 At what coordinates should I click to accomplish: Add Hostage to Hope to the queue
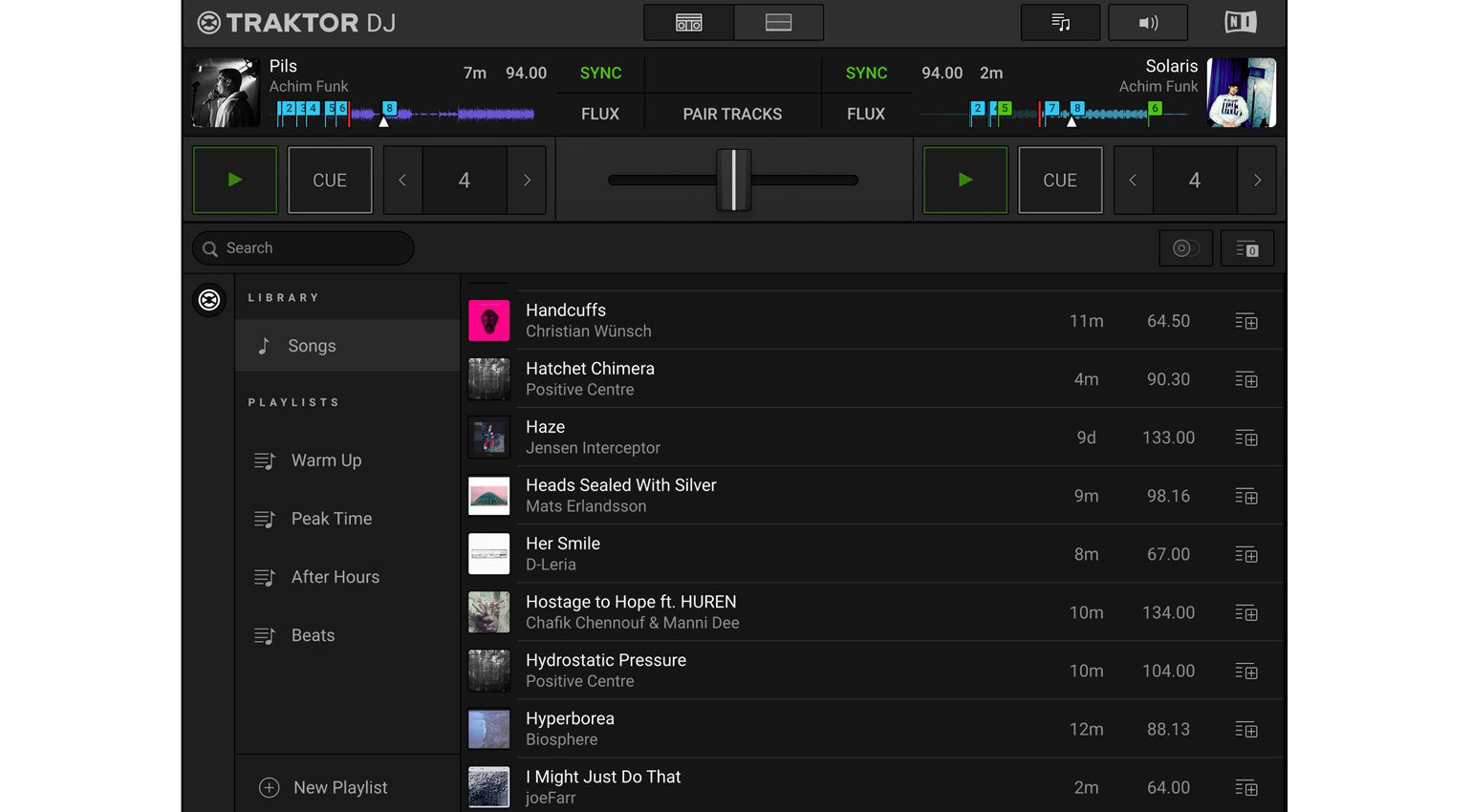pyautogui.click(x=1246, y=612)
